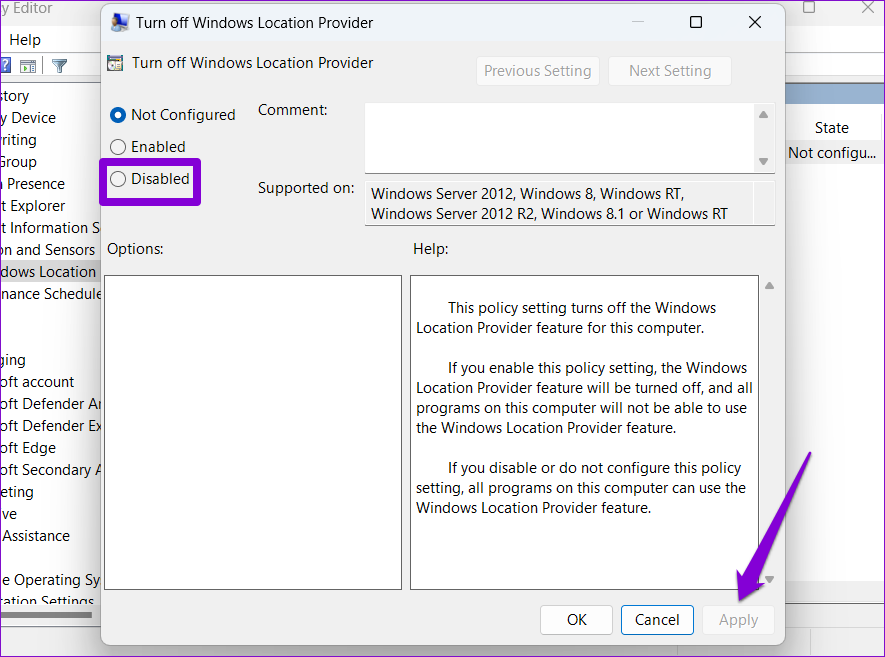Select 'nance Schedule' tree item

click(x=50, y=294)
